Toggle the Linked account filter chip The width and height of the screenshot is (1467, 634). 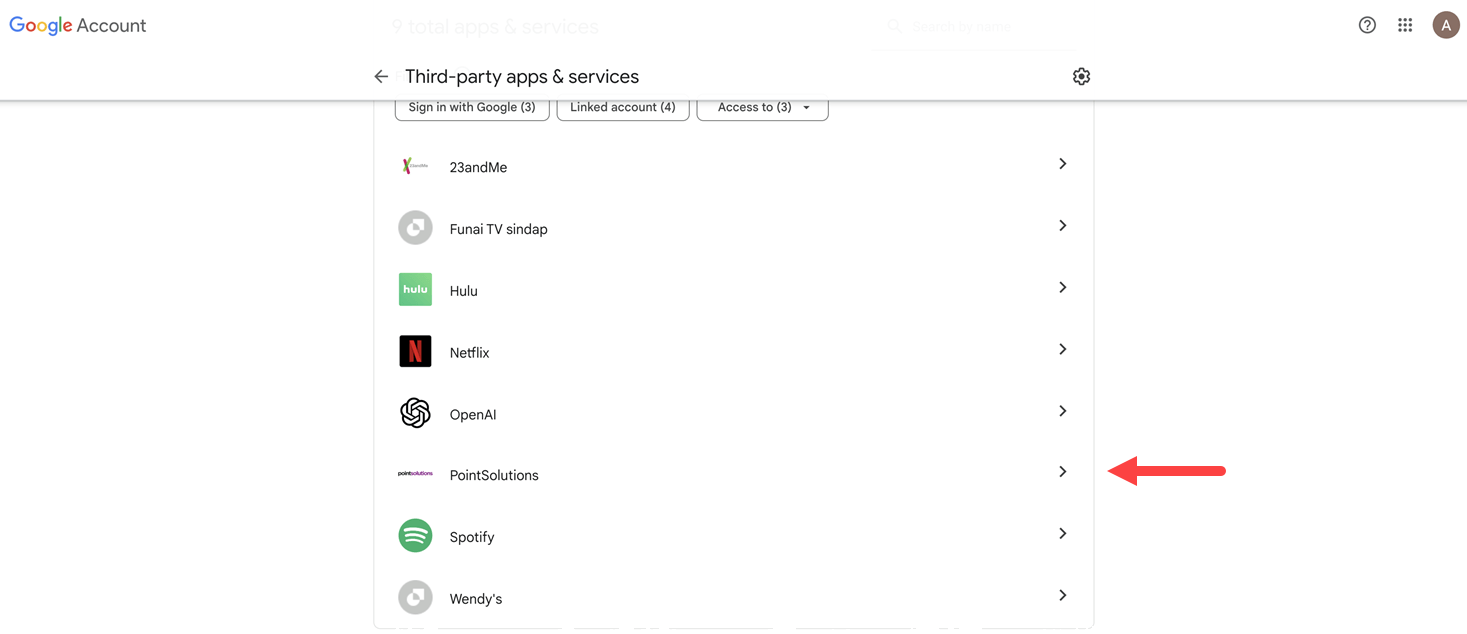(622, 107)
